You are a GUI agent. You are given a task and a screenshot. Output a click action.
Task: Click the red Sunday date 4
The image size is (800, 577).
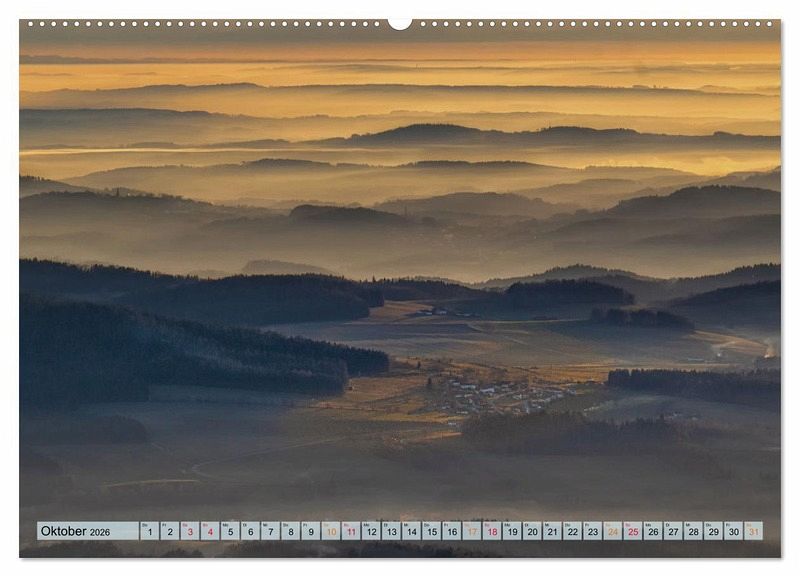point(210,531)
